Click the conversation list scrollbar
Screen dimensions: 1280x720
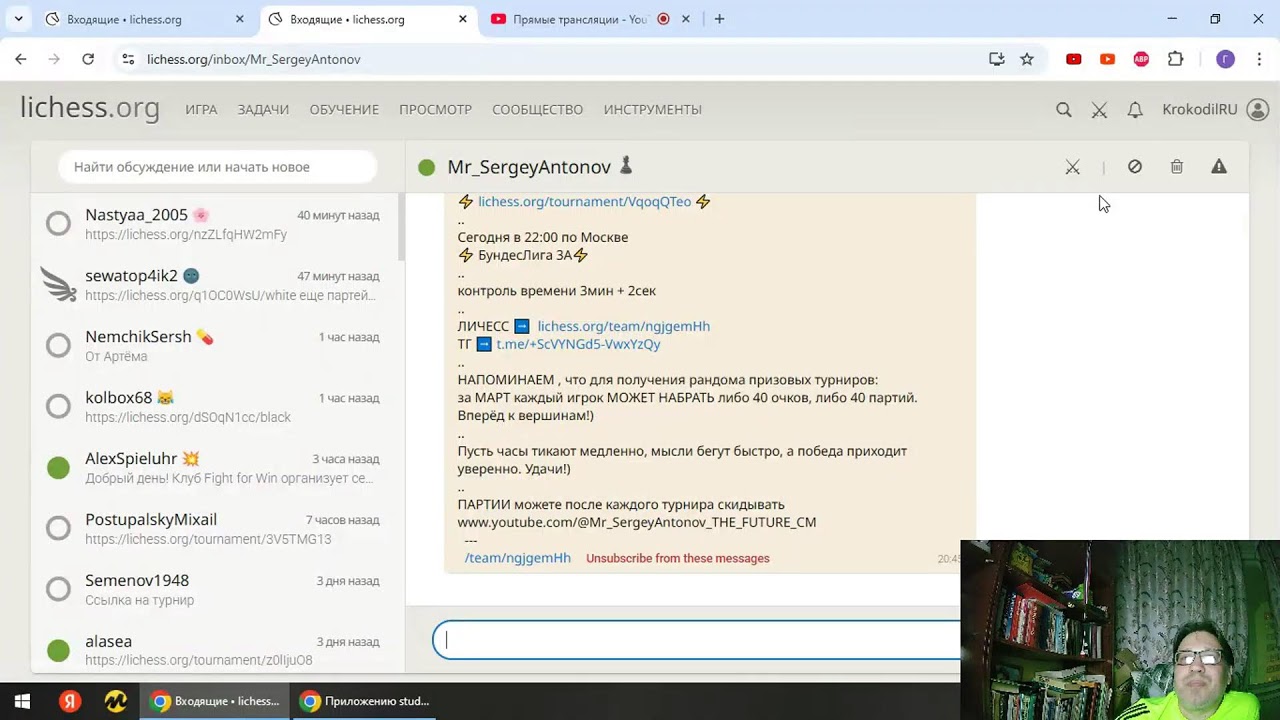pos(402,228)
